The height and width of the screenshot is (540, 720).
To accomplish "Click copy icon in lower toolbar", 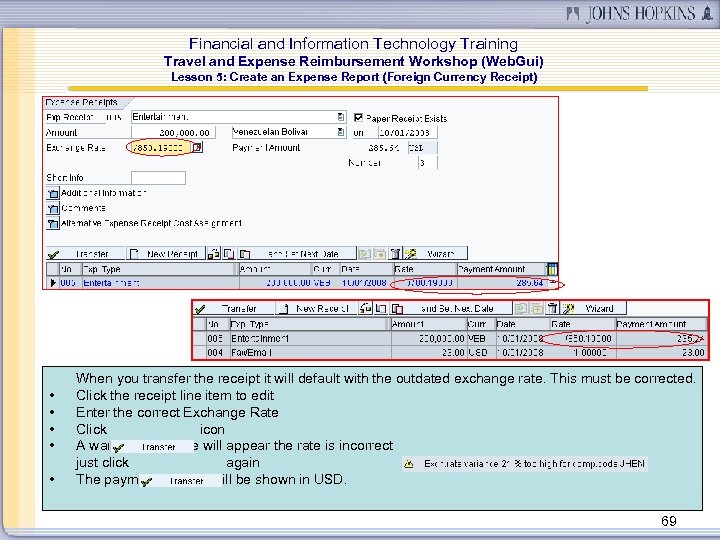I will (381, 309).
